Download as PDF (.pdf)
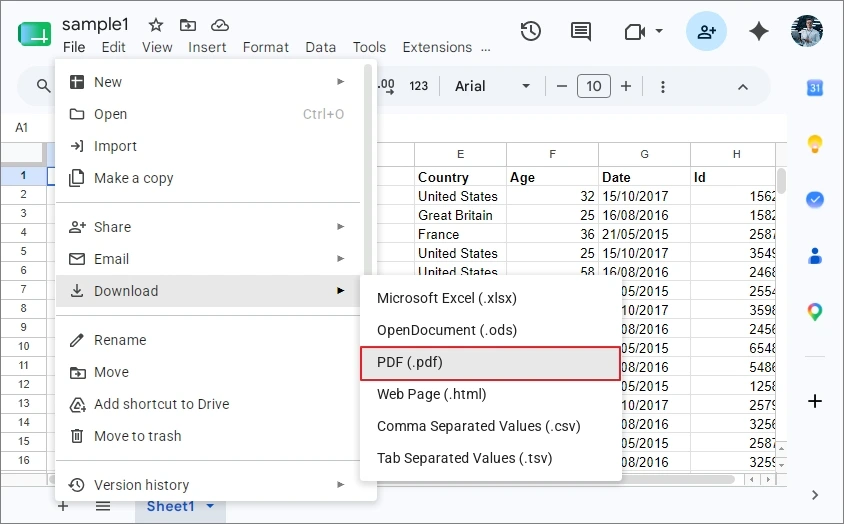The width and height of the screenshot is (844, 524). pyautogui.click(x=490, y=362)
